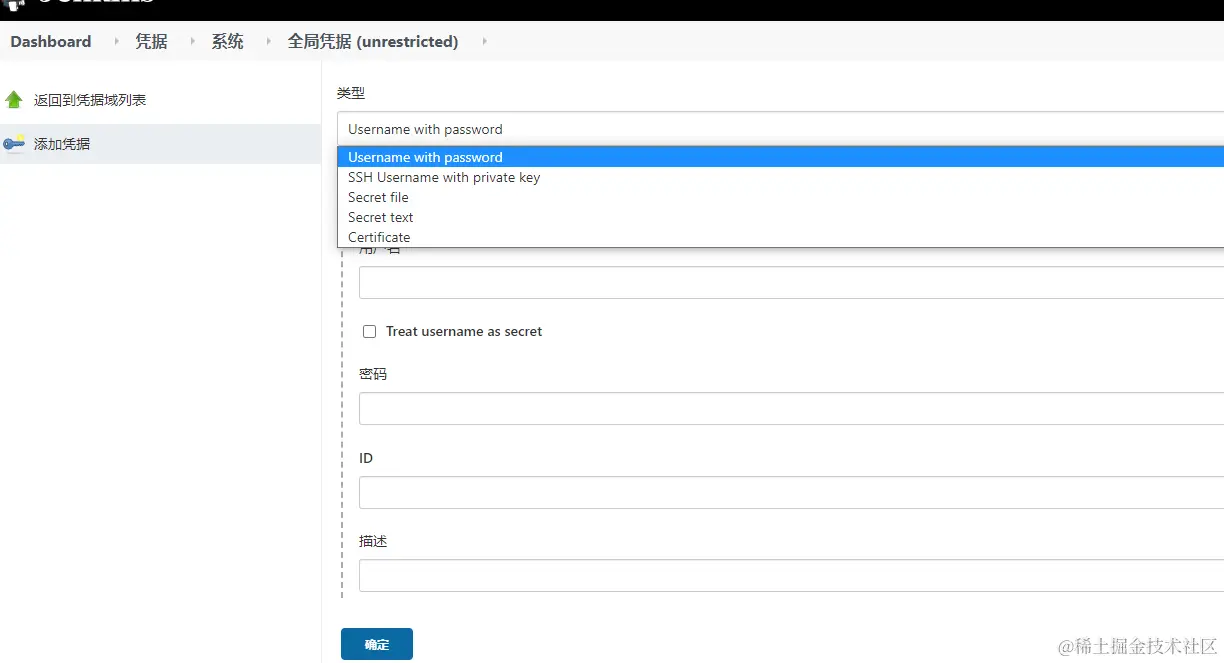Screen dimensions: 1224x663
Task: Expand the arrow after 全局凭据 breadcrumb
Action: pos(485,41)
